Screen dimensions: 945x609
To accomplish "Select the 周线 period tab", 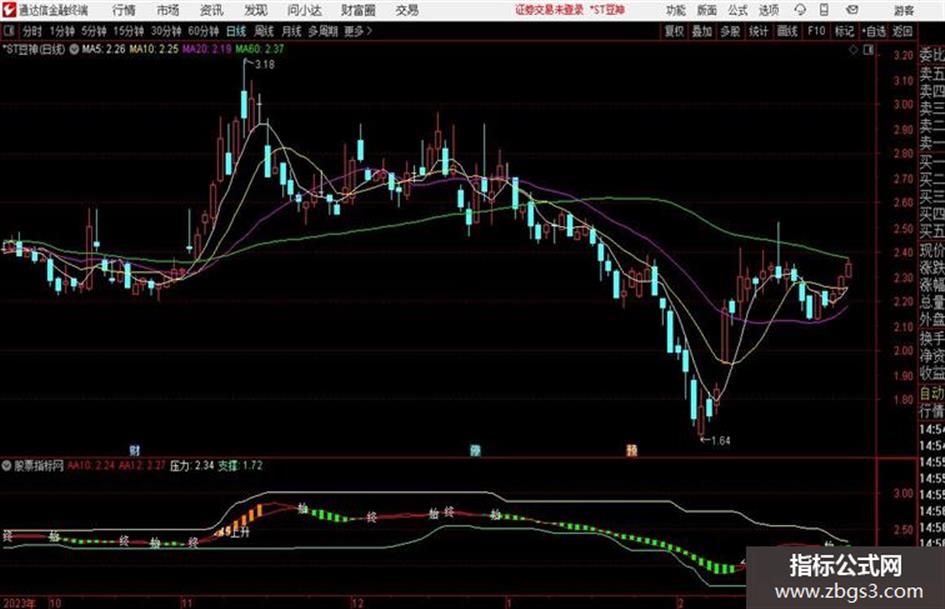I will (x=264, y=31).
